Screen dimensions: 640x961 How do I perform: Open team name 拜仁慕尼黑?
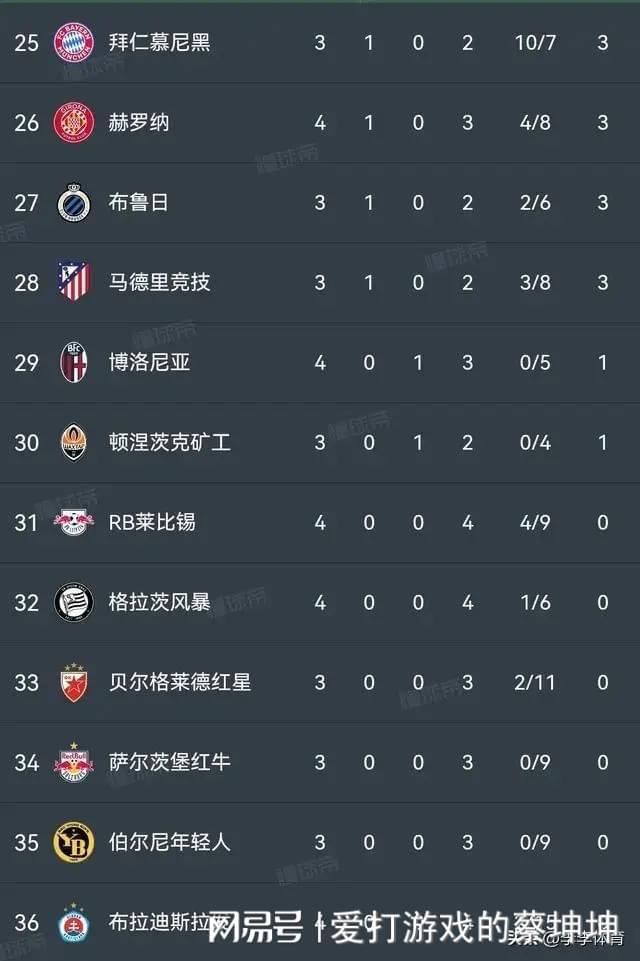[x=159, y=42]
